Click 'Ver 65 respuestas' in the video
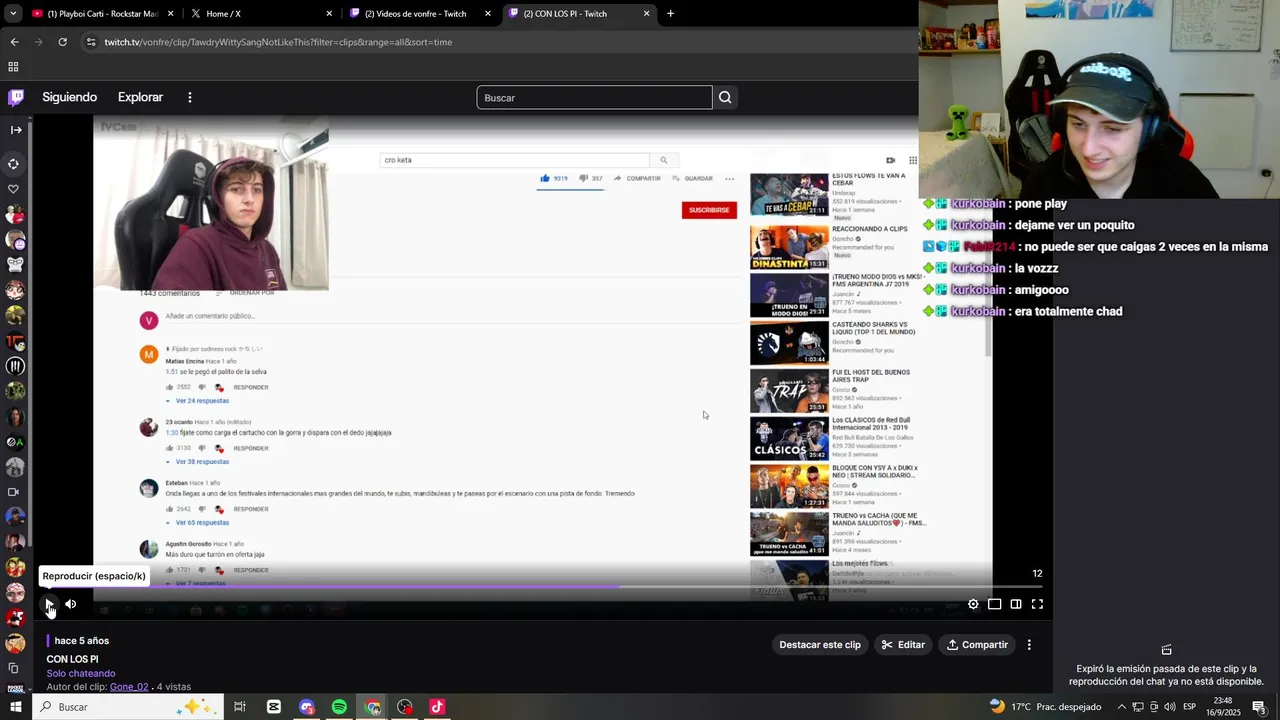This screenshot has height=720, width=1280. [201, 523]
